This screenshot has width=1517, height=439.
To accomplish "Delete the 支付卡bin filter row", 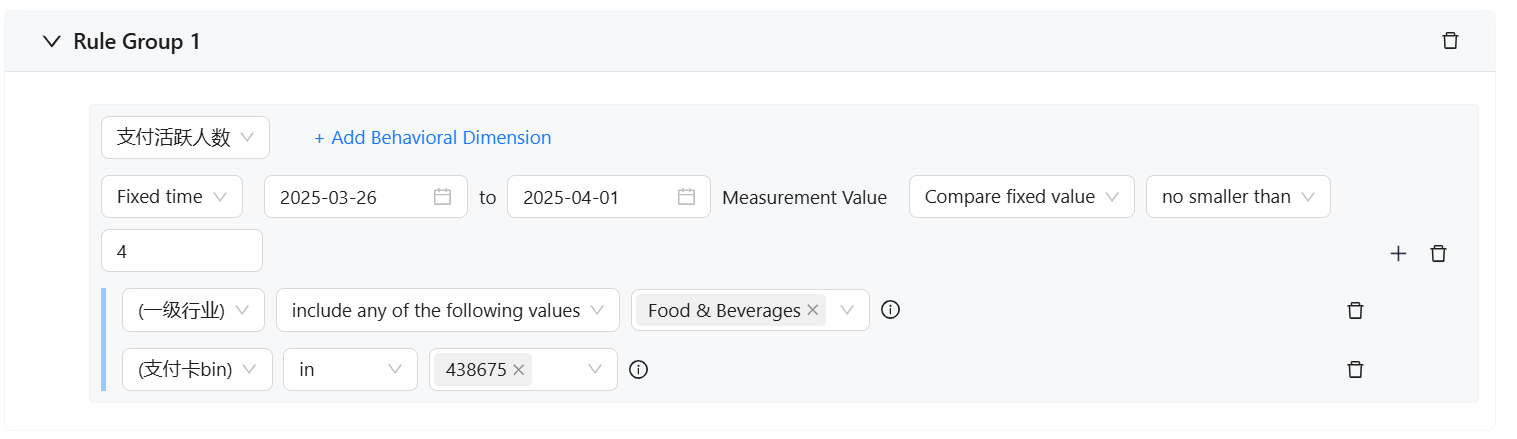I will 1355,370.
